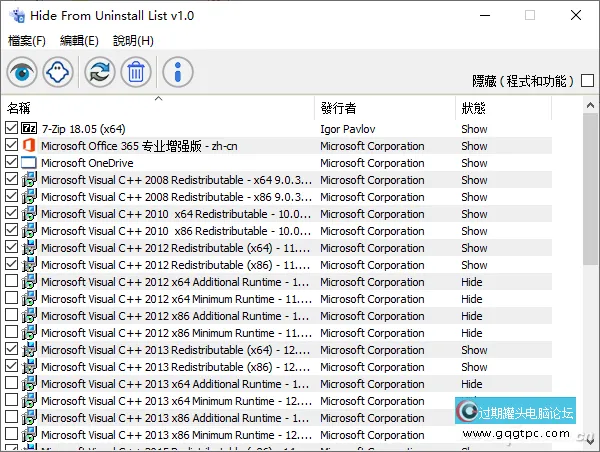Viewport: 600px width, 452px height.
Task: Click the ghost Hide toolbar icon
Action: tap(58, 72)
